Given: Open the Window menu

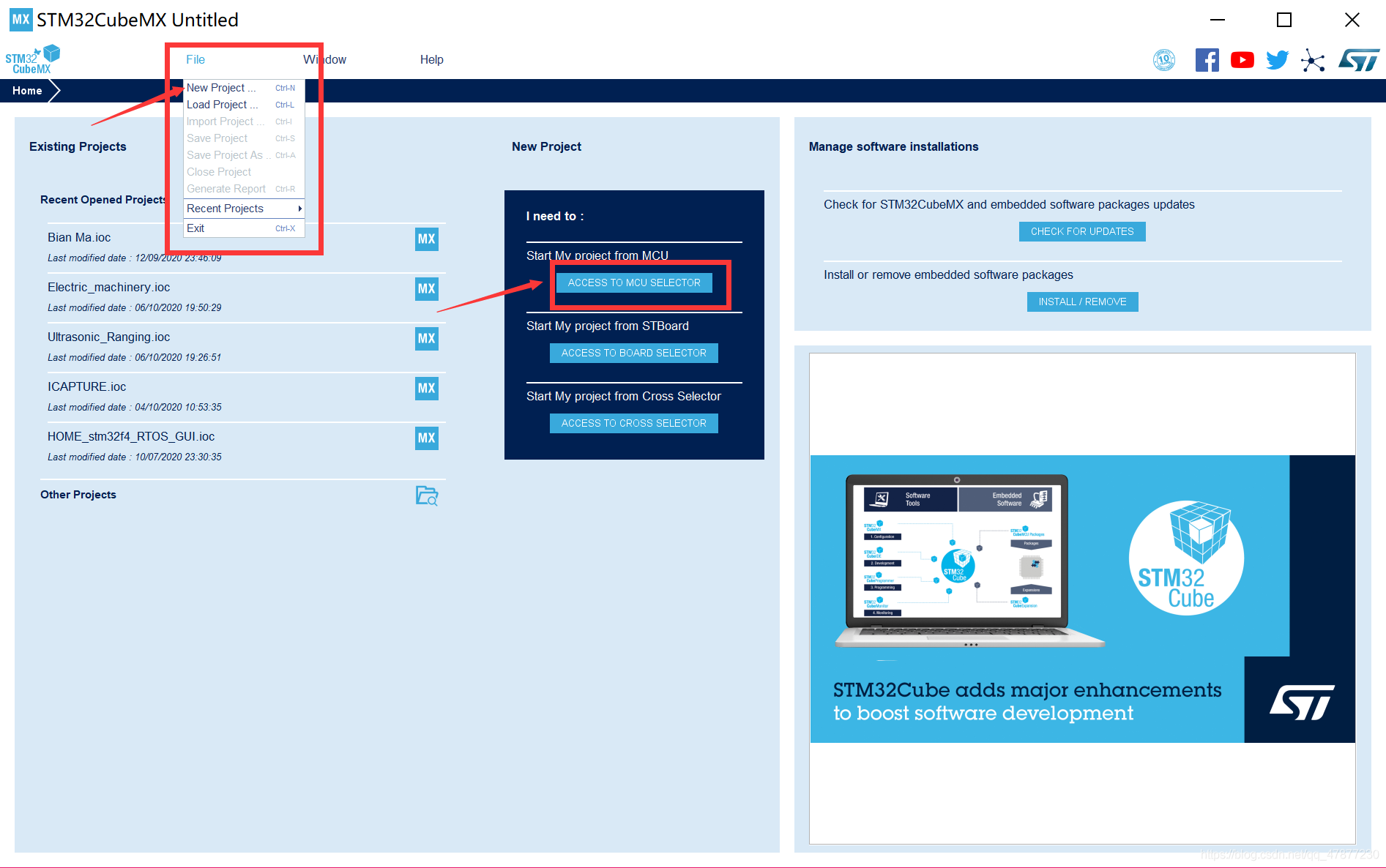Looking at the screenshot, I should (x=325, y=59).
